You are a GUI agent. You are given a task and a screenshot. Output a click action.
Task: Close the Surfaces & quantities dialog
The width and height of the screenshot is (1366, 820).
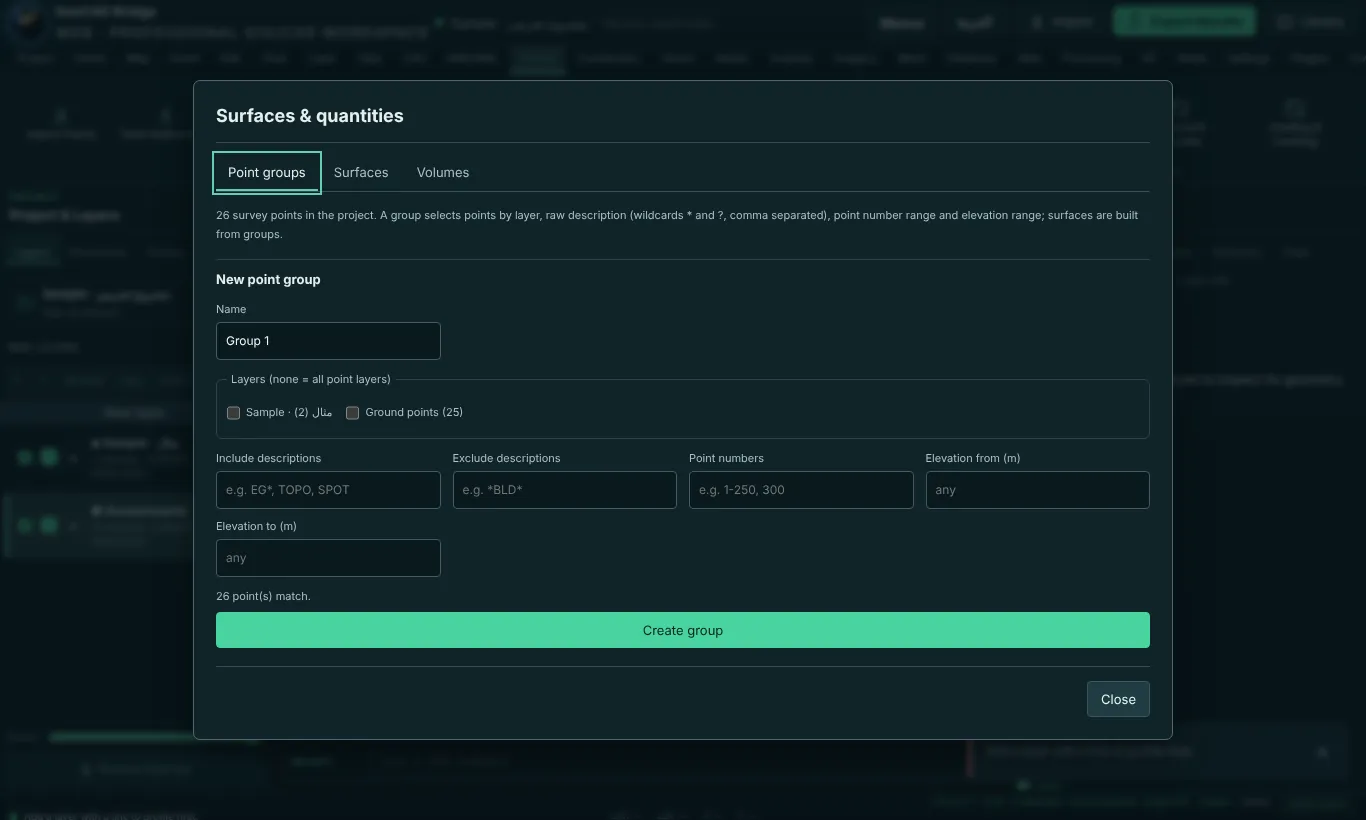tap(1118, 699)
